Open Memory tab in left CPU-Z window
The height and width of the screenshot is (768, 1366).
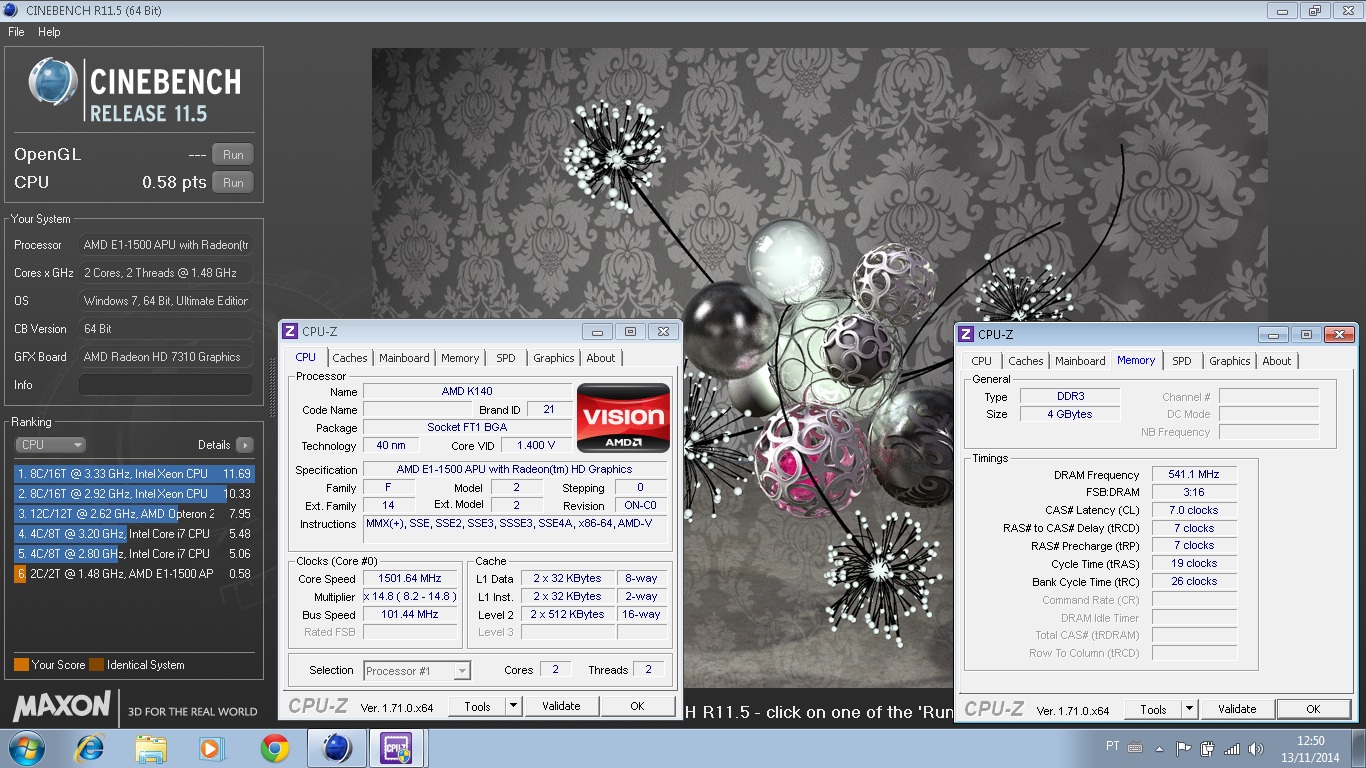(x=460, y=358)
